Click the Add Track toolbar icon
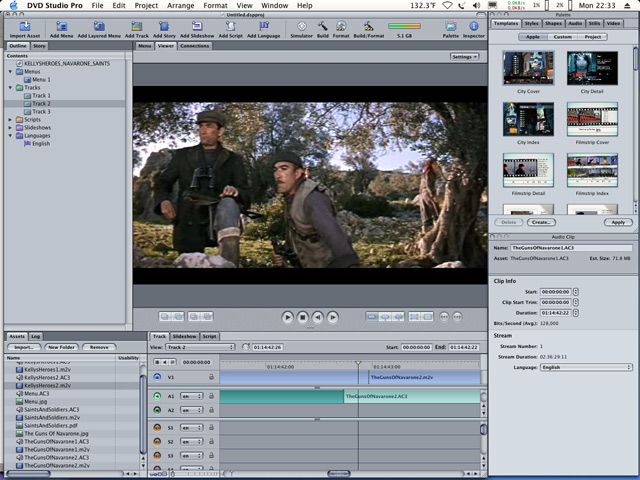This screenshot has width=640, height=480. [136, 27]
